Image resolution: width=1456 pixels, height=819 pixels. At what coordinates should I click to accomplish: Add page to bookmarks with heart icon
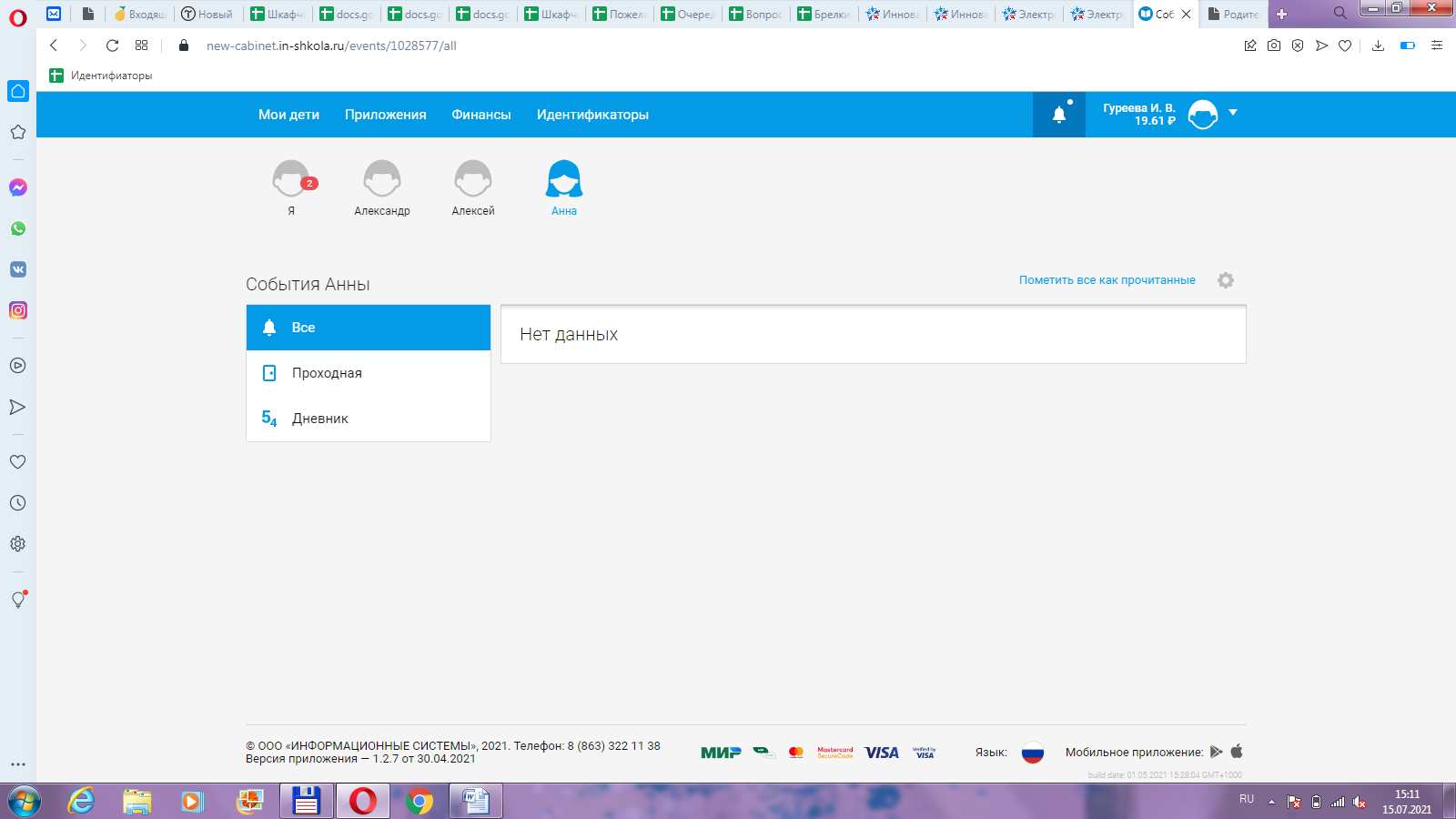[x=1345, y=45]
